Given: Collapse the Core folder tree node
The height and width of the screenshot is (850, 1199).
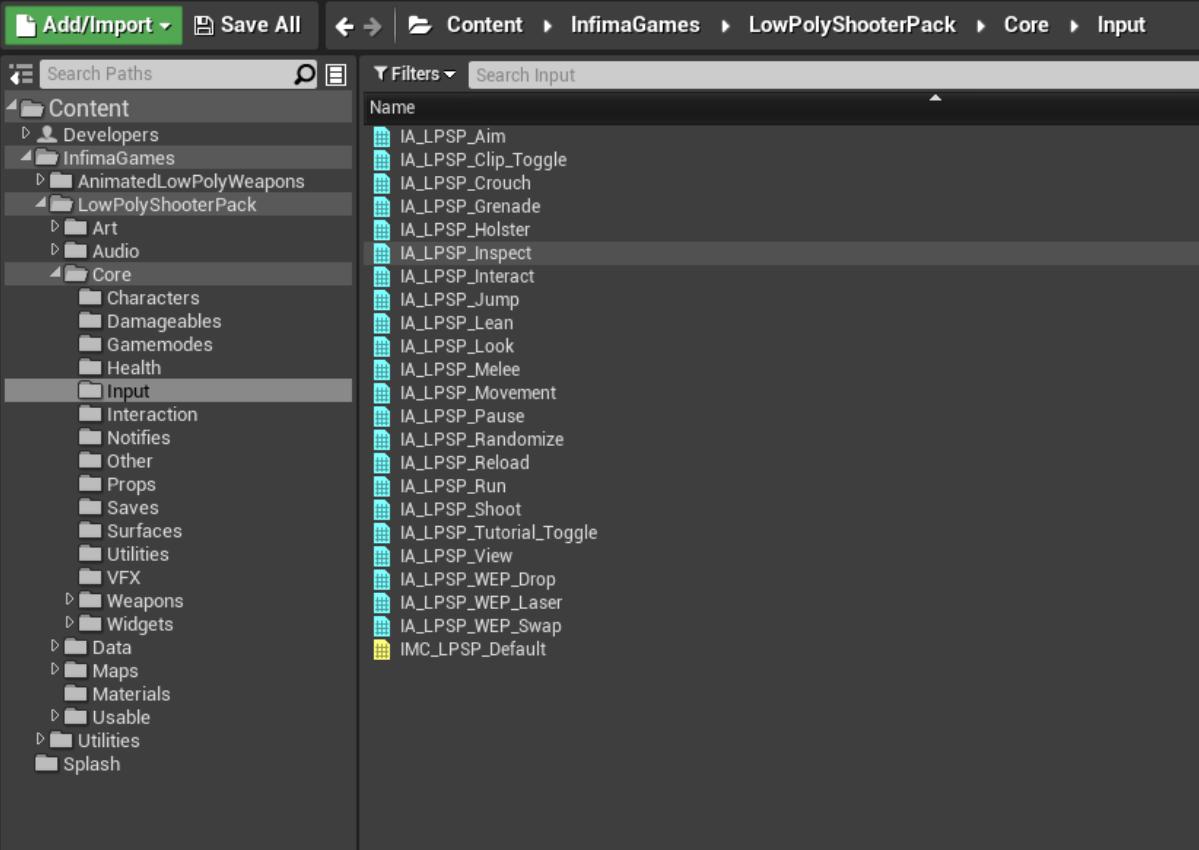Looking at the screenshot, I should 54,274.
